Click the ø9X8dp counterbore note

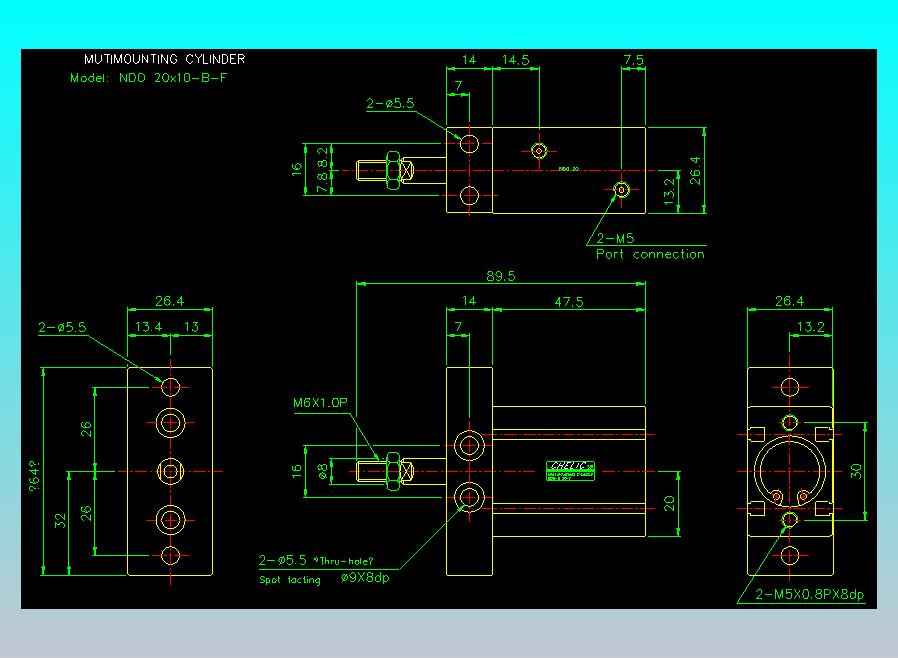[x=365, y=578]
